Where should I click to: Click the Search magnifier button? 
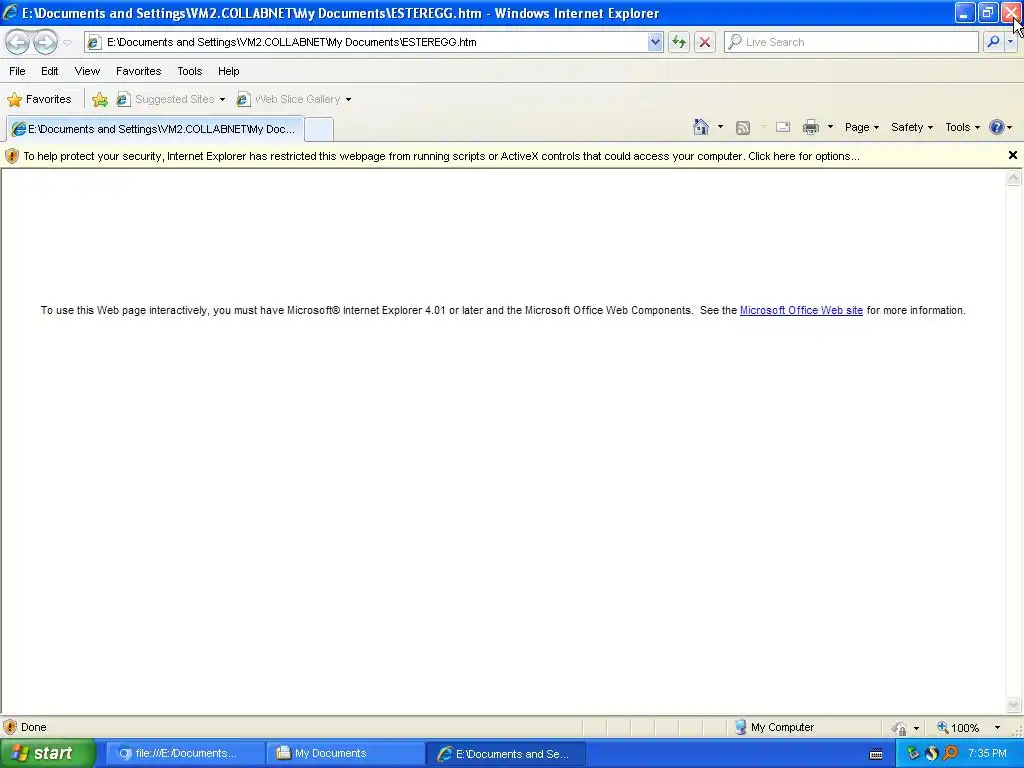click(993, 42)
